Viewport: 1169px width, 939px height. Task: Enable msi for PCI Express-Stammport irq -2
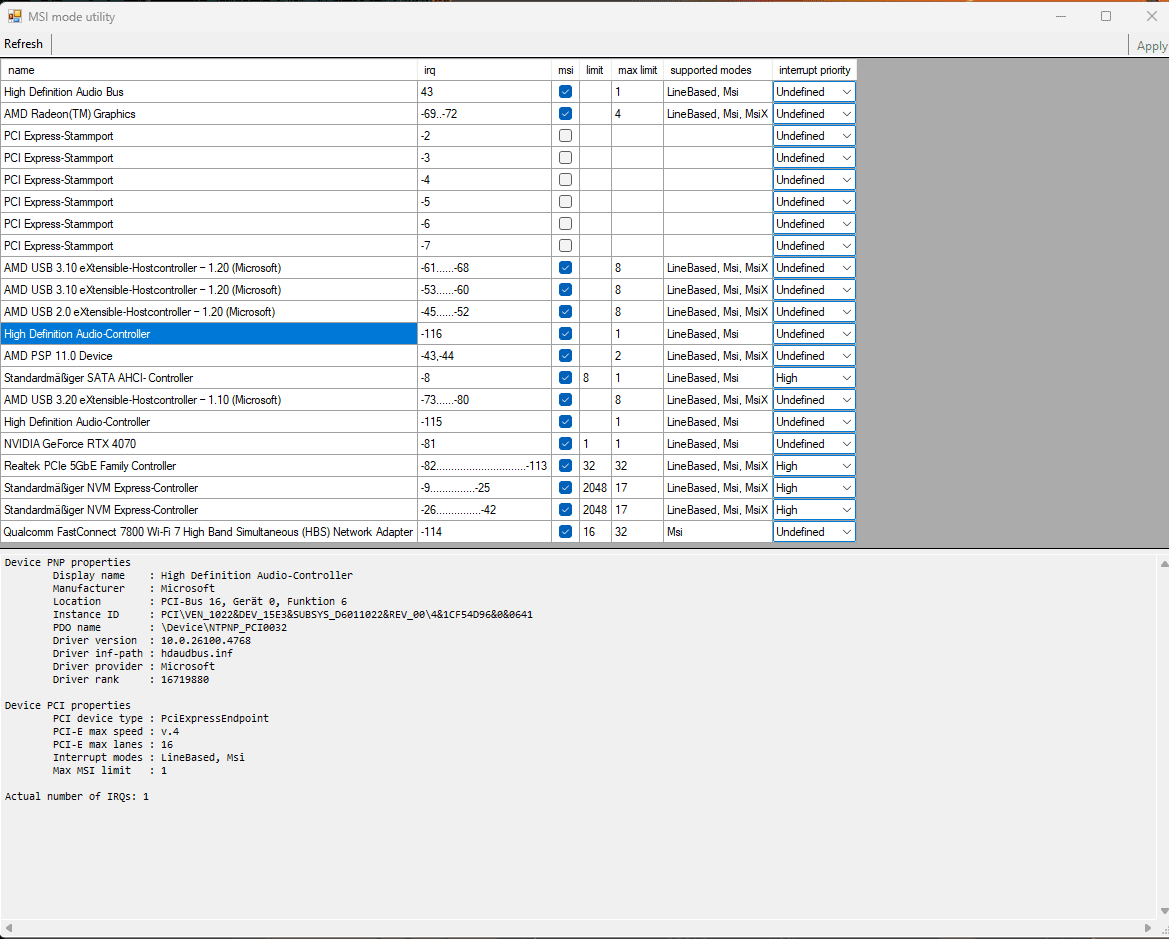565,136
